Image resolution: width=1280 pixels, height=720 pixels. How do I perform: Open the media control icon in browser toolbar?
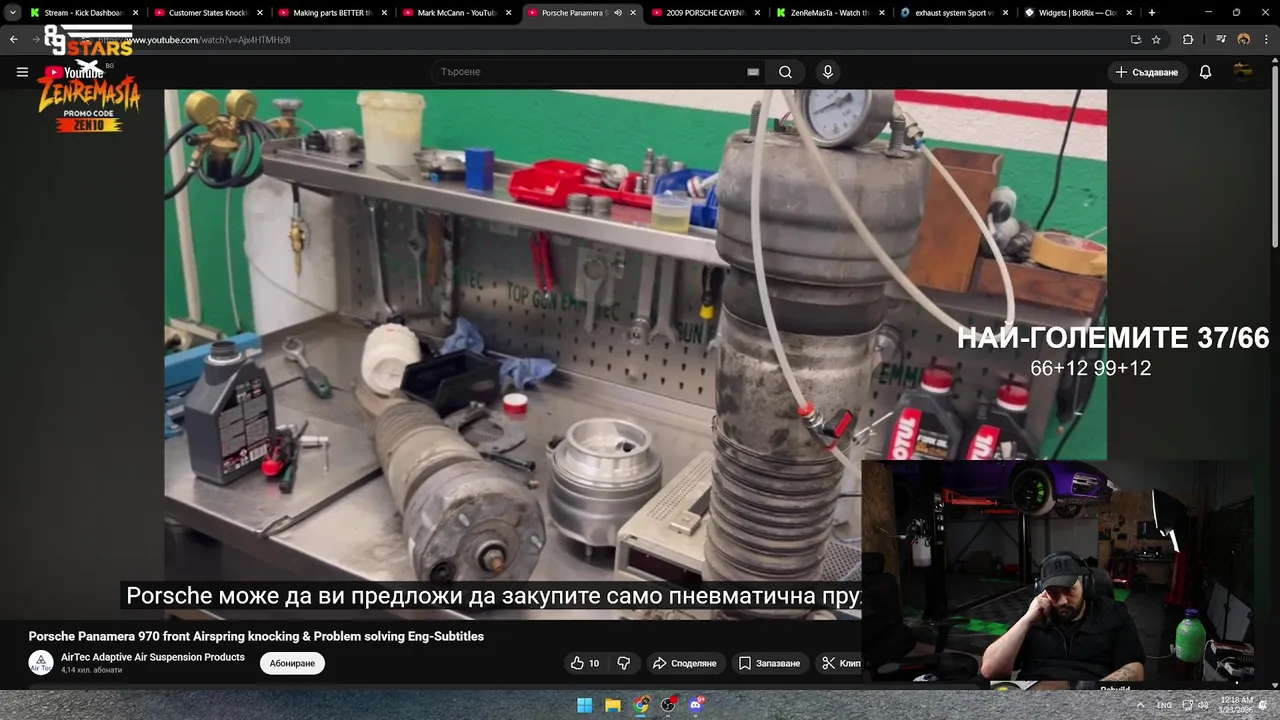[x=1221, y=40]
